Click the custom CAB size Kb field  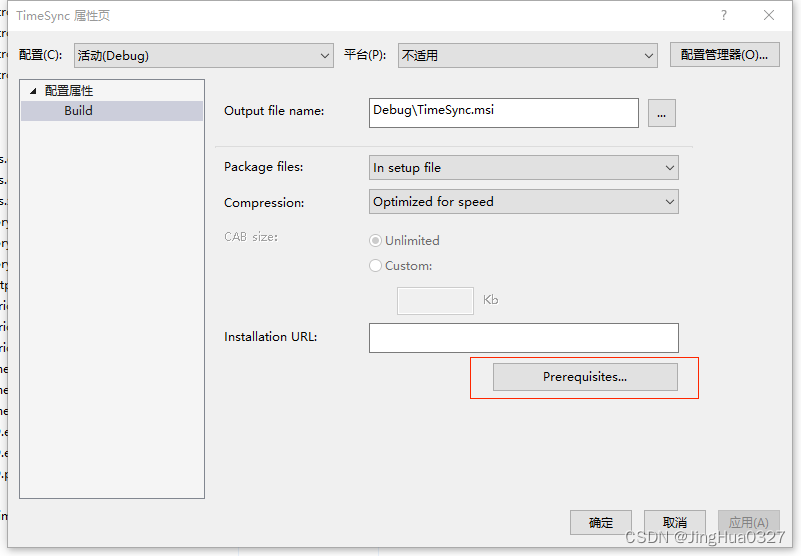click(x=435, y=300)
